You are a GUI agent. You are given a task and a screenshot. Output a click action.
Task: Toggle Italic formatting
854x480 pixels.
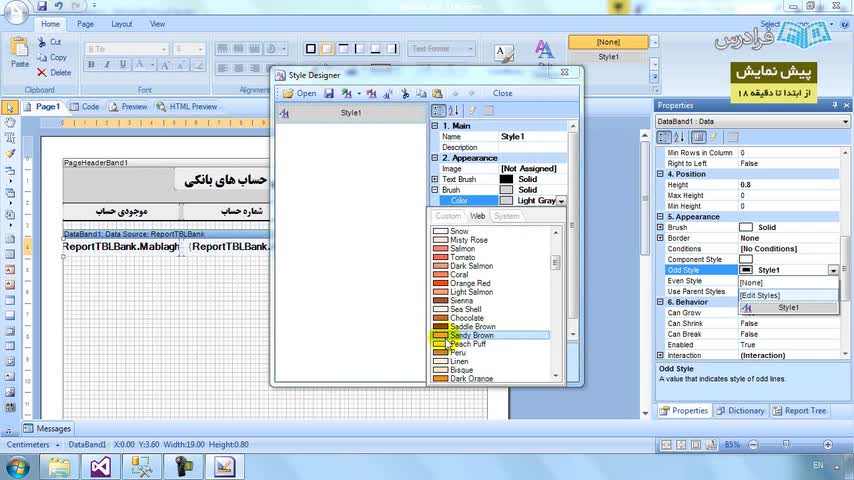point(107,65)
